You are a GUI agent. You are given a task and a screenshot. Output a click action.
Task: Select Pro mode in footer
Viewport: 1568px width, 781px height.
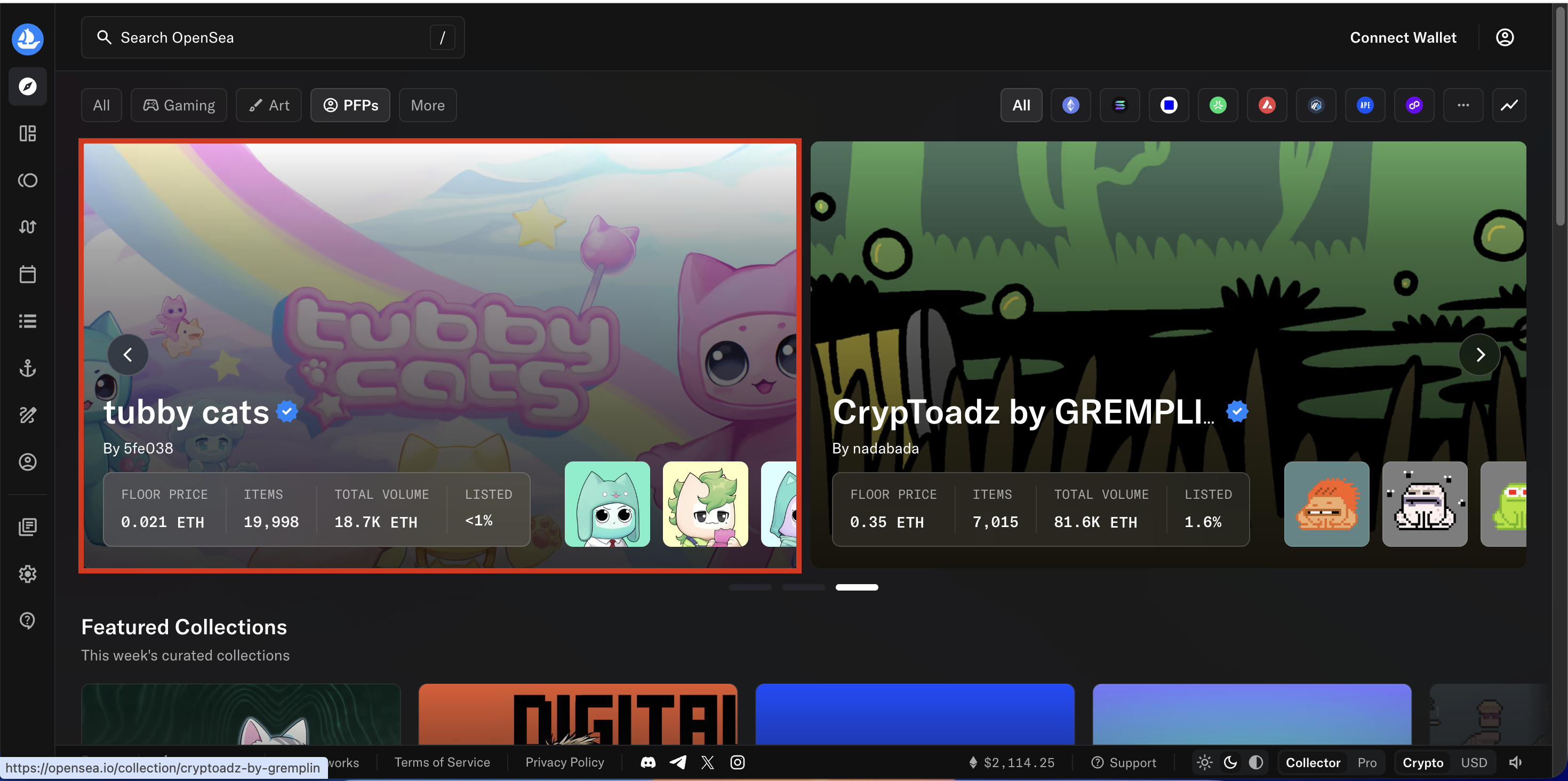coord(1367,762)
